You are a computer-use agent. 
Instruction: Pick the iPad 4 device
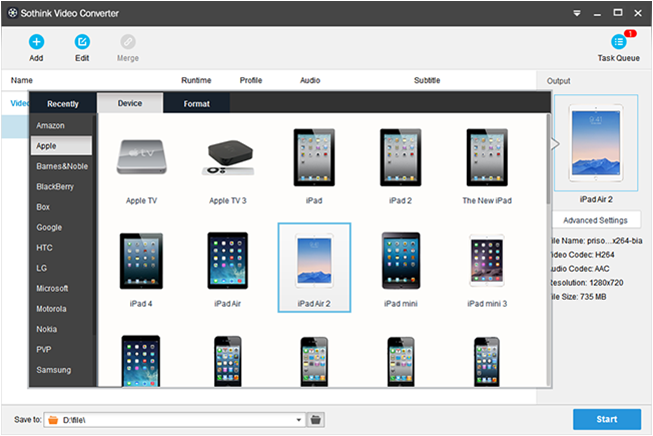click(x=141, y=269)
